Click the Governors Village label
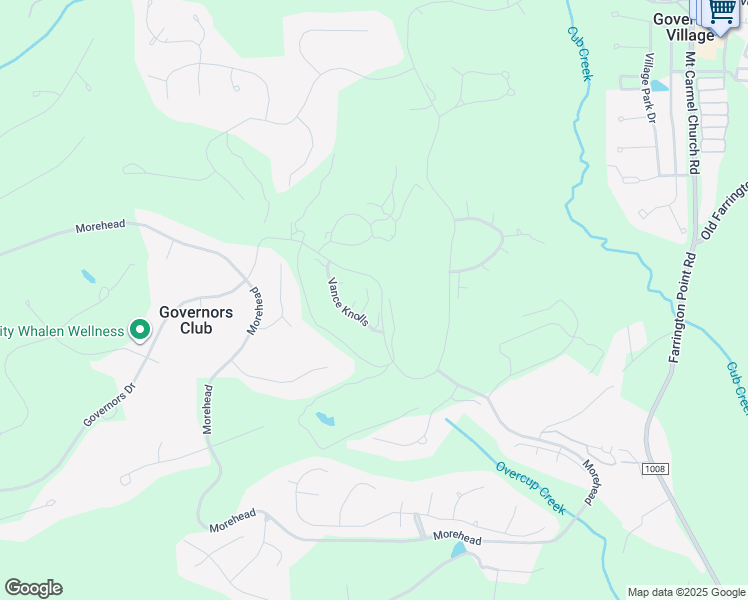This screenshot has height=600, width=748. coord(683,27)
